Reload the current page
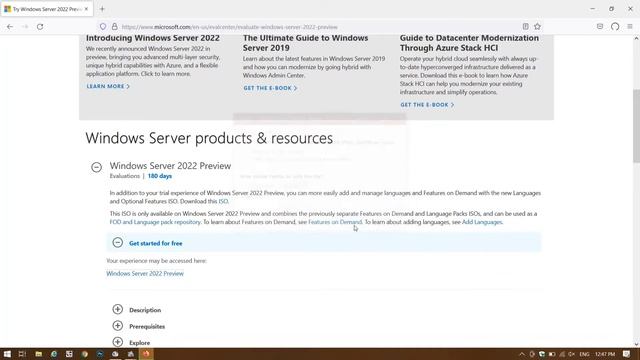Viewport: 640px width, 360px height. pyautogui.click(x=40, y=27)
